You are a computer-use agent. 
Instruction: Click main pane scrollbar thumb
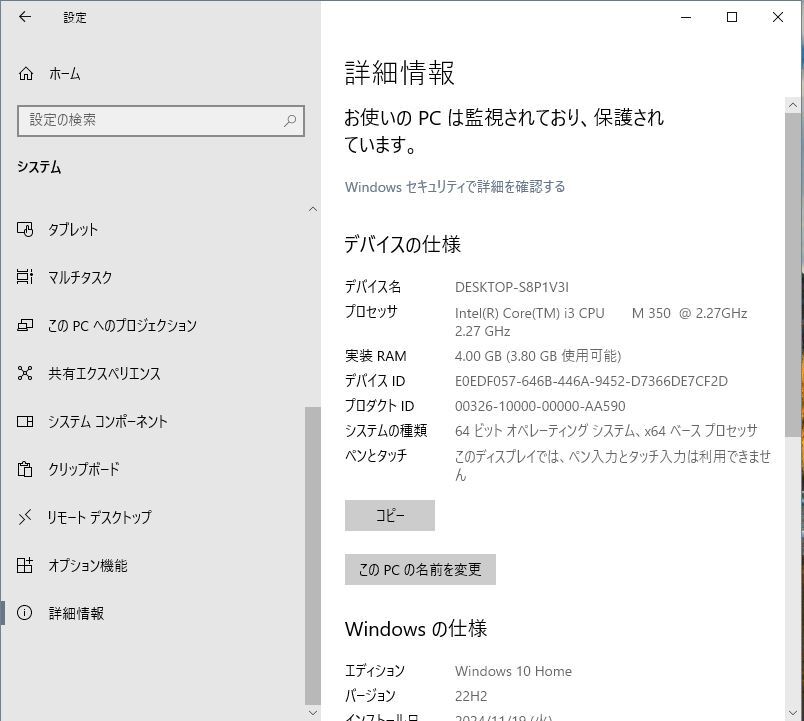793,274
